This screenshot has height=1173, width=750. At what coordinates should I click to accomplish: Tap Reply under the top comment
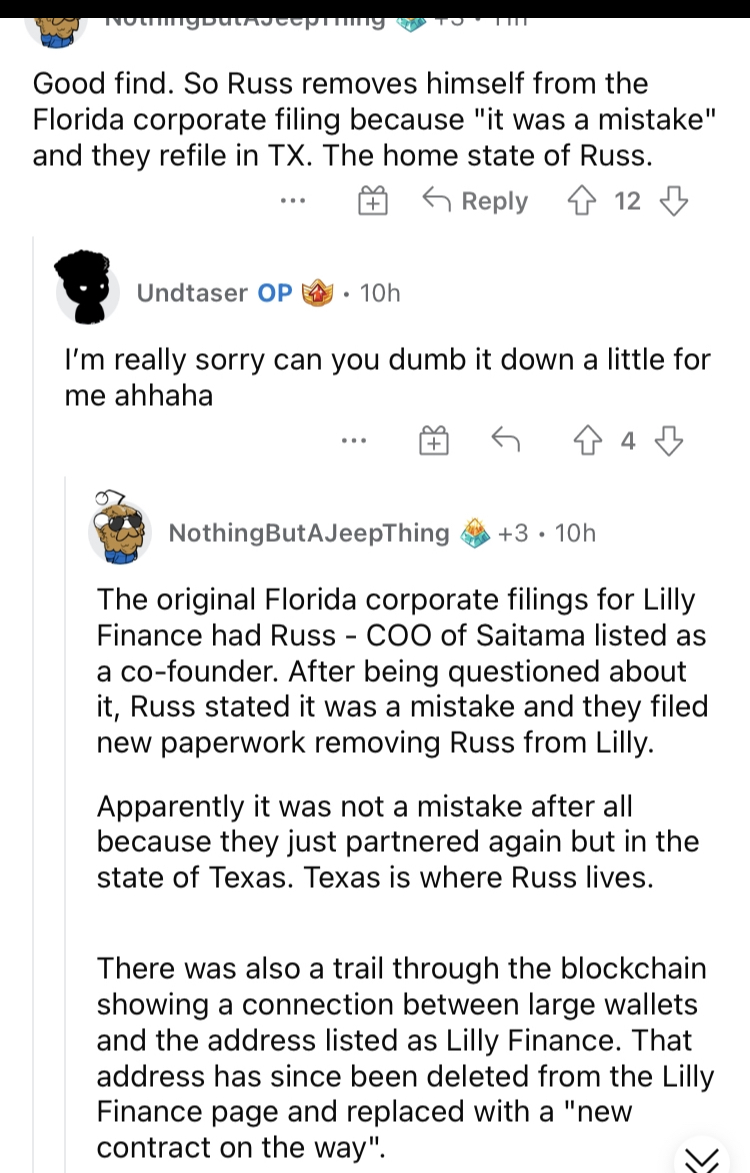tap(475, 202)
